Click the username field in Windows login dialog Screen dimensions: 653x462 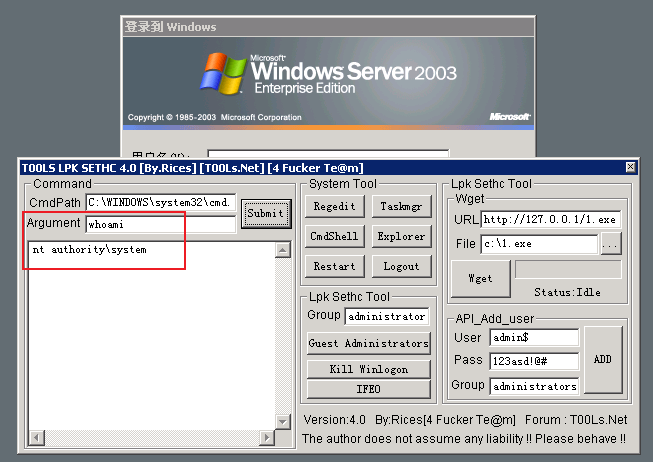pos(328,153)
